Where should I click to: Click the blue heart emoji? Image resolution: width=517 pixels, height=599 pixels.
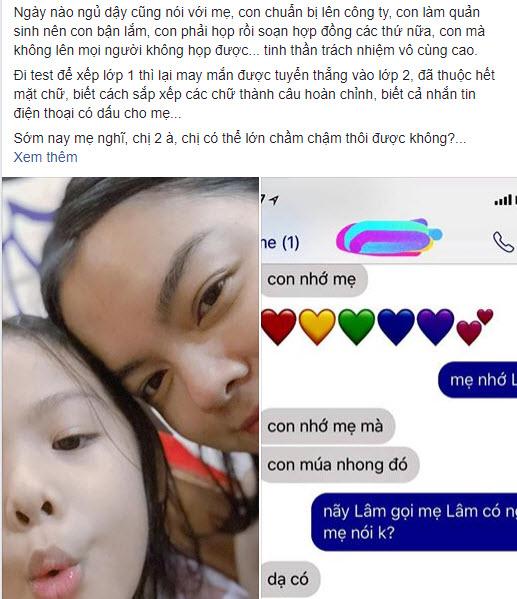pos(396,327)
